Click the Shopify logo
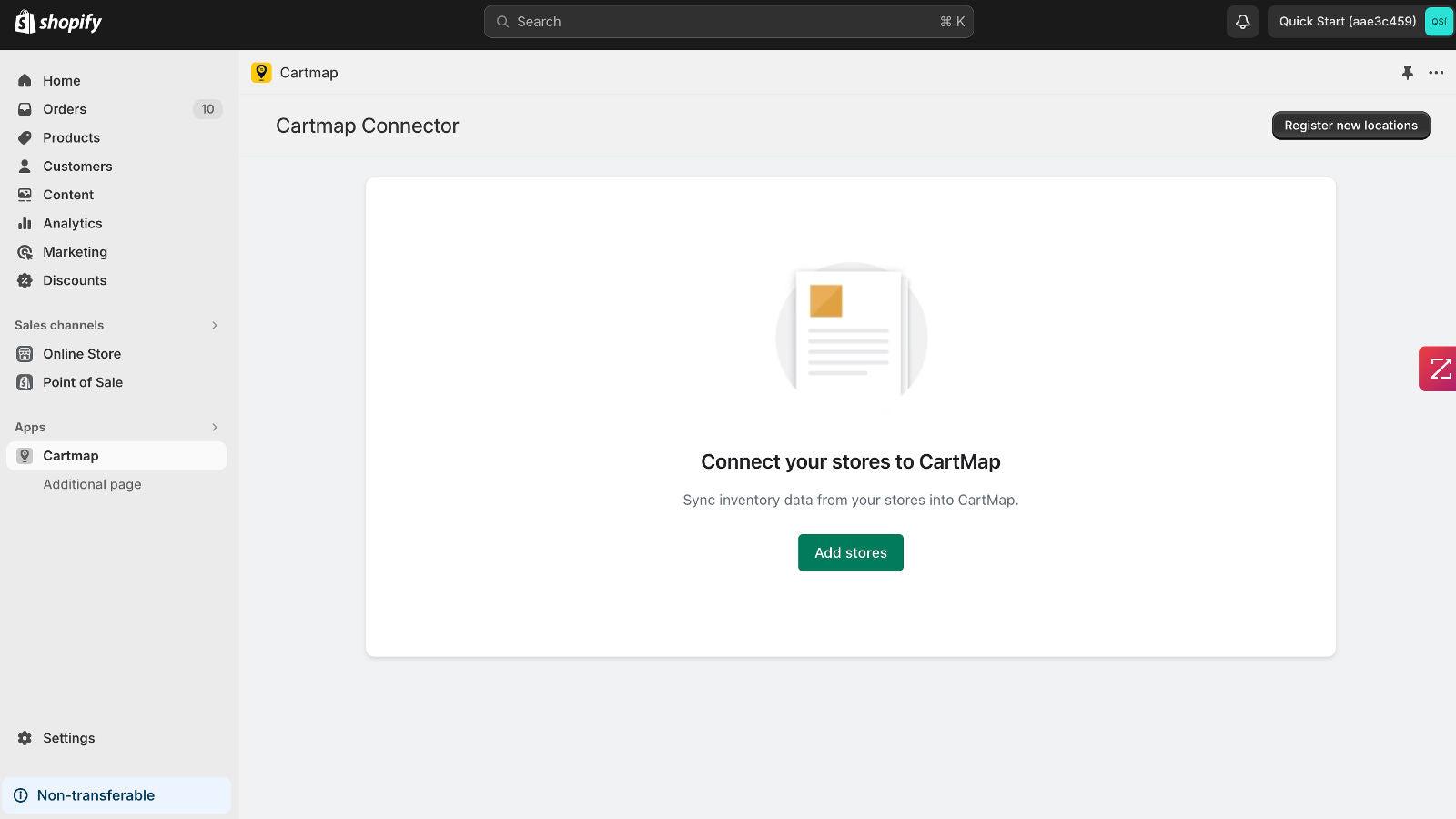Screen dimensions: 1456x819 click(56, 21)
